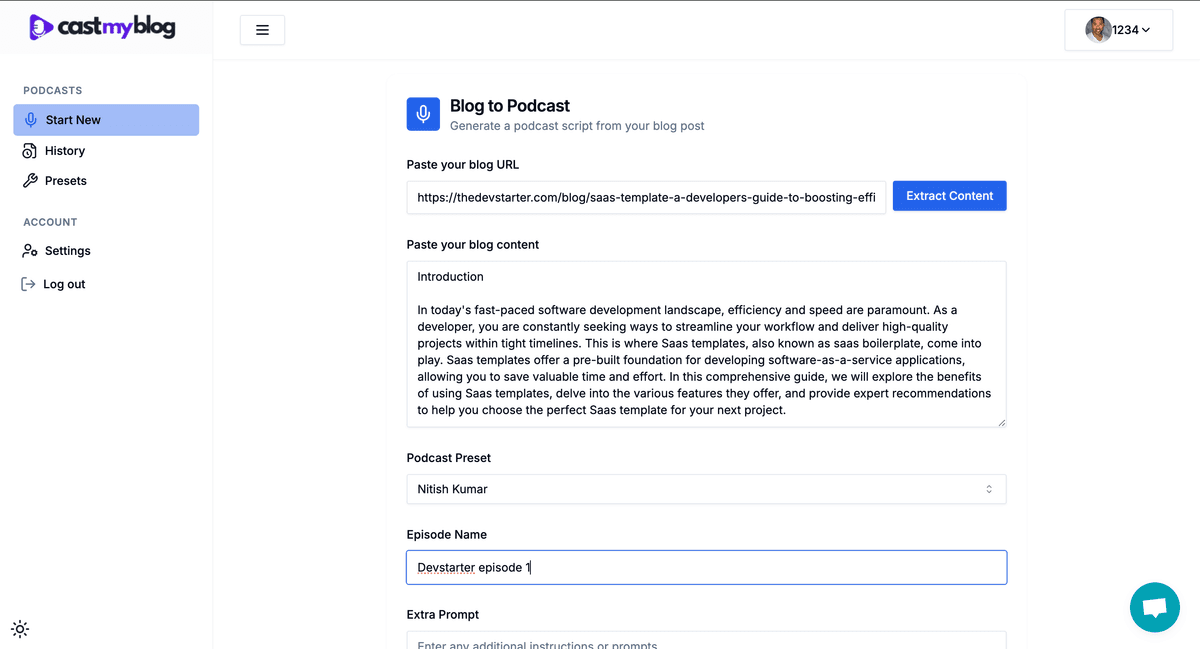1200x649 pixels.
Task: Click inside the blog content text area
Action: click(706, 344)
